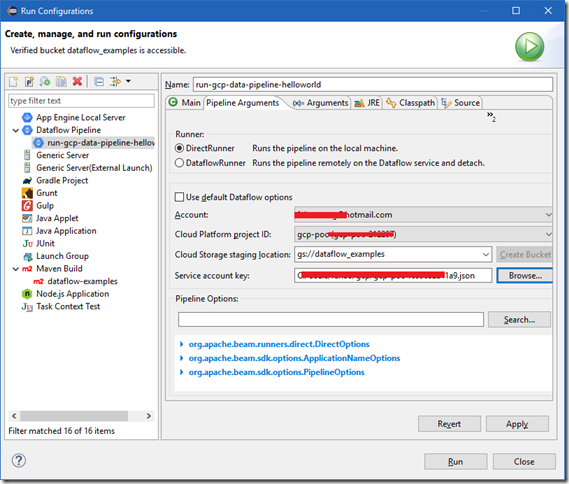Select the DirectRunner radio button
Image resolution: width=569 pixels, height=484 pixels.
pyautogui.click(x=179, y=148)
